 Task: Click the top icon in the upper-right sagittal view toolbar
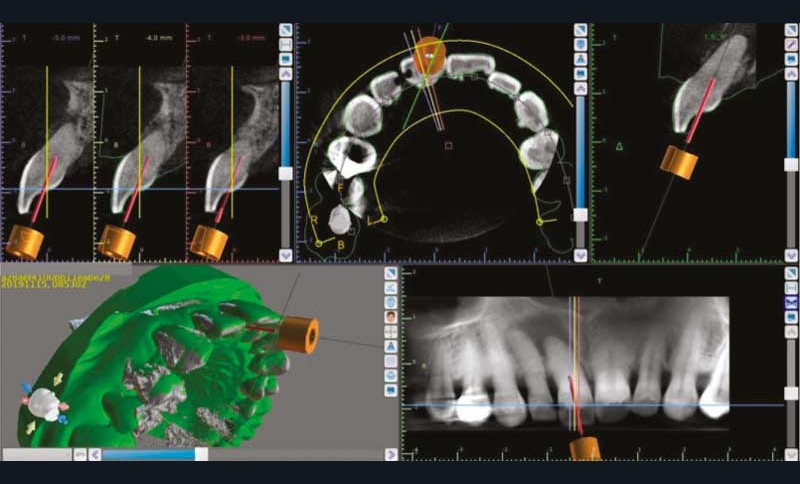point(791,30)
